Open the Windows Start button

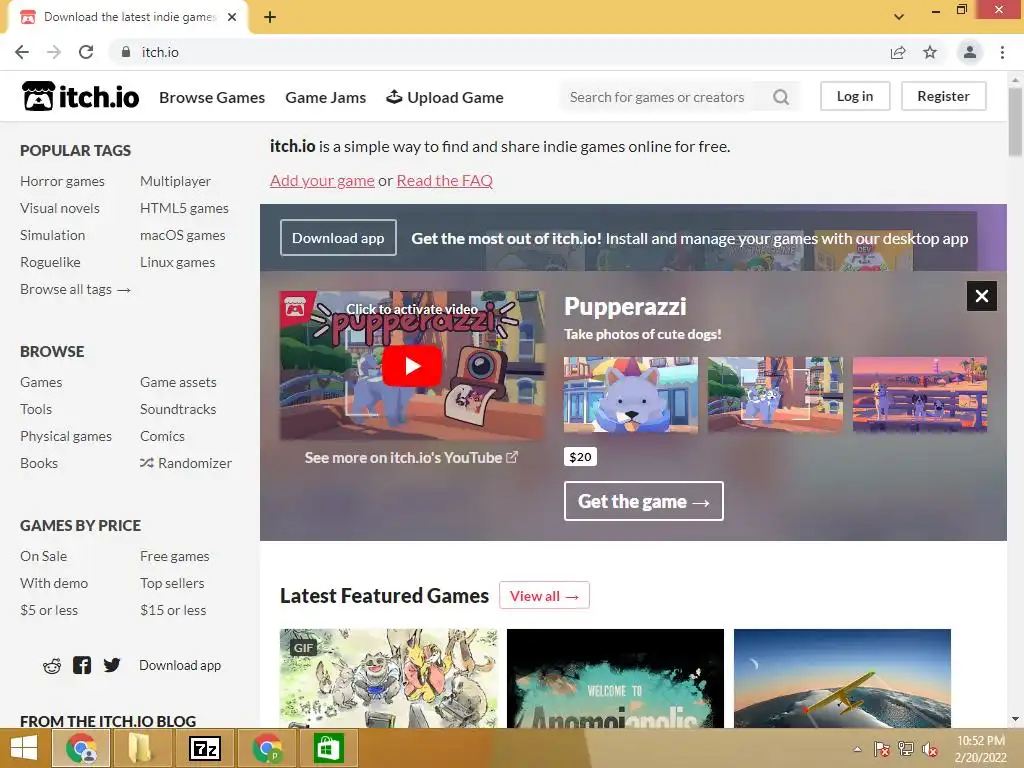coord(24,748)
